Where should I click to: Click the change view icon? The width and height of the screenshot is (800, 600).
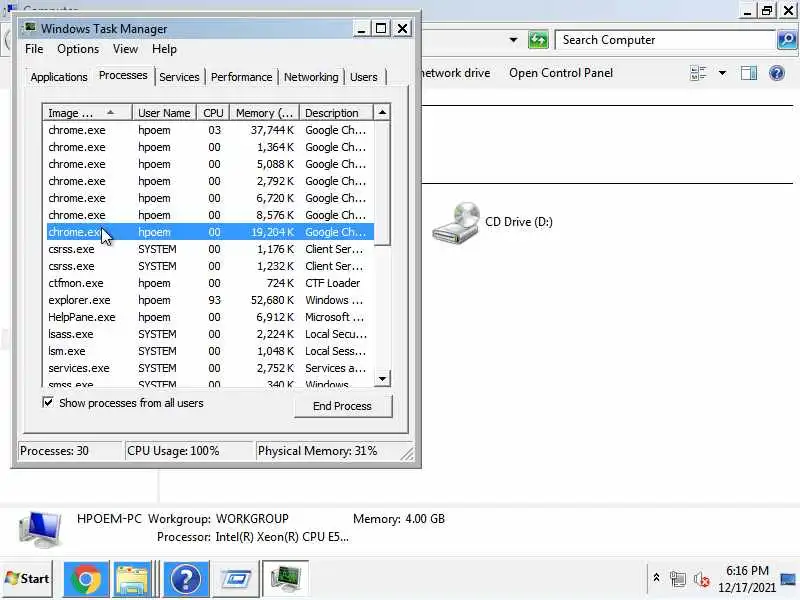[698, 73]
